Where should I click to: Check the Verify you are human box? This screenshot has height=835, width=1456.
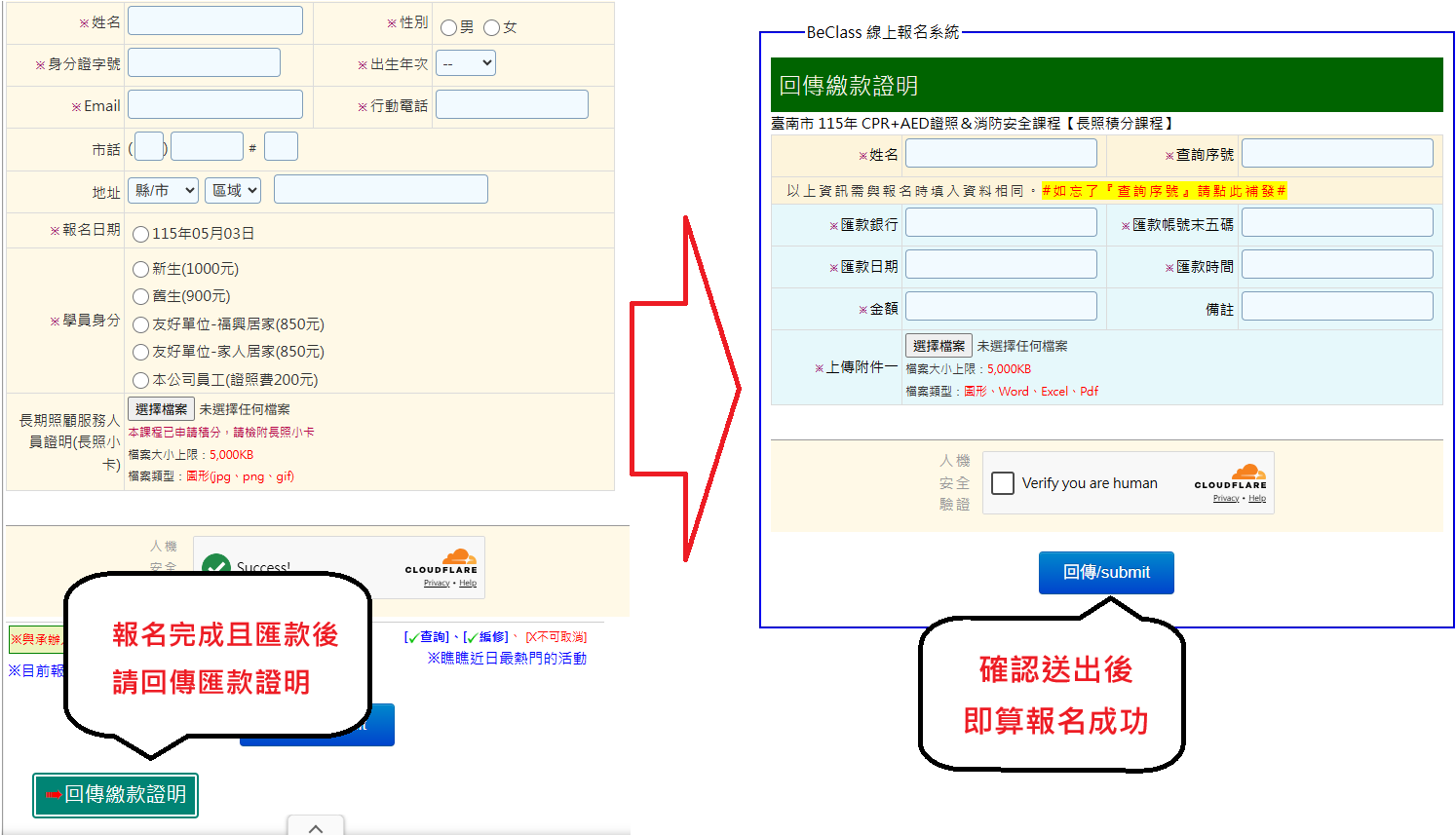click(x=1003, y=483)
